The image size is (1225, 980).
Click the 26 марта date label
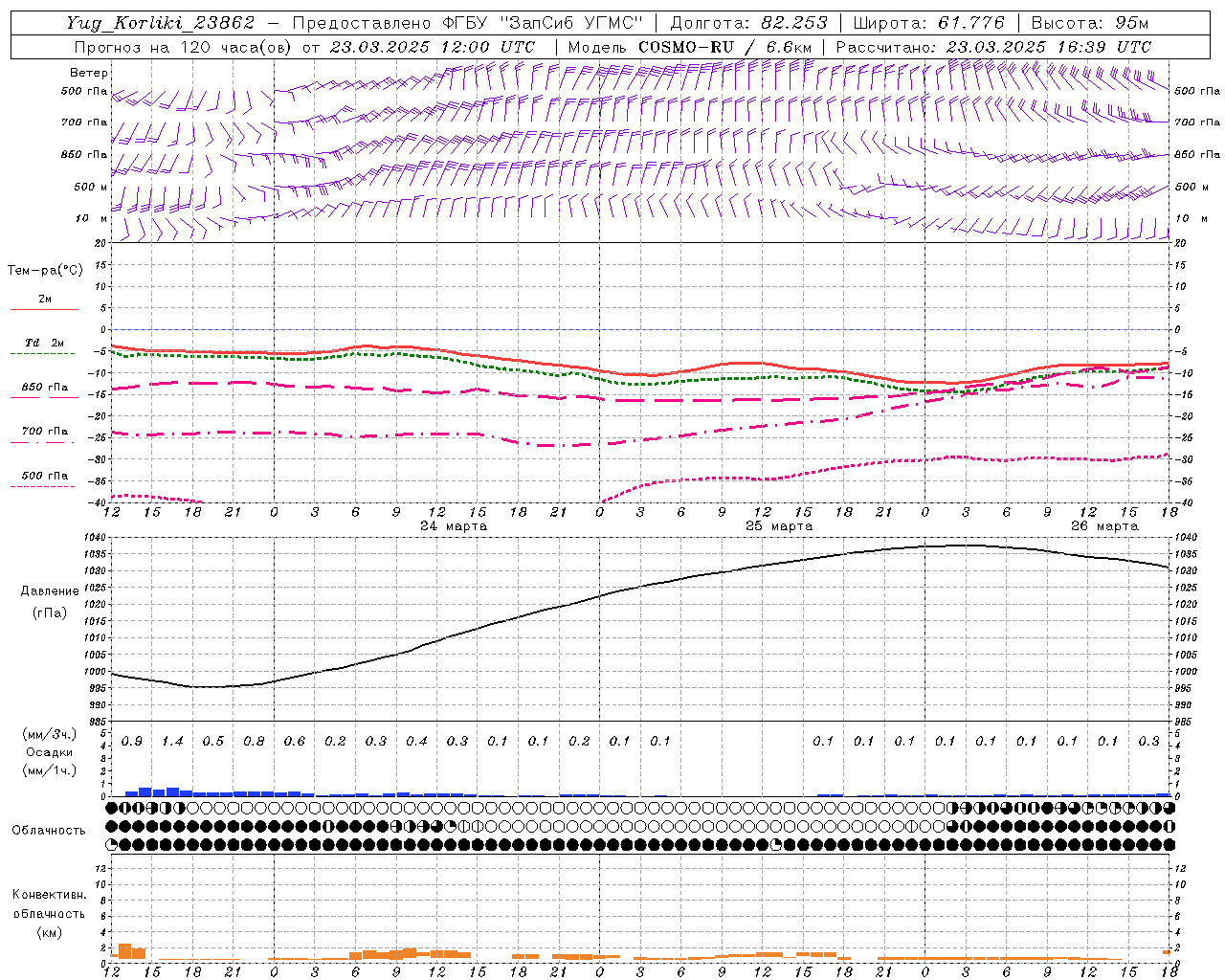point(1104,526)
